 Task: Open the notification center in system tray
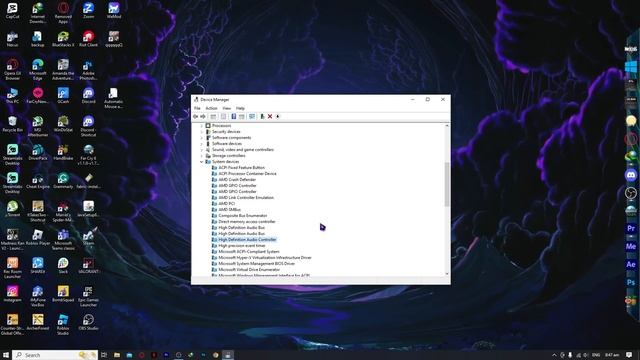point(629,355)
